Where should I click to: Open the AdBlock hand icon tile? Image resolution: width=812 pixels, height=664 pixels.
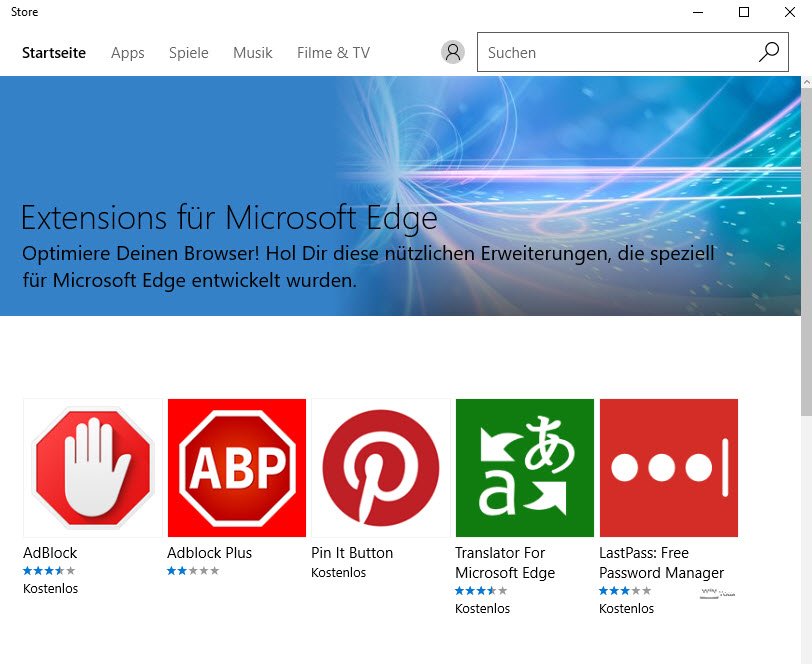click(x=93, y=468)
